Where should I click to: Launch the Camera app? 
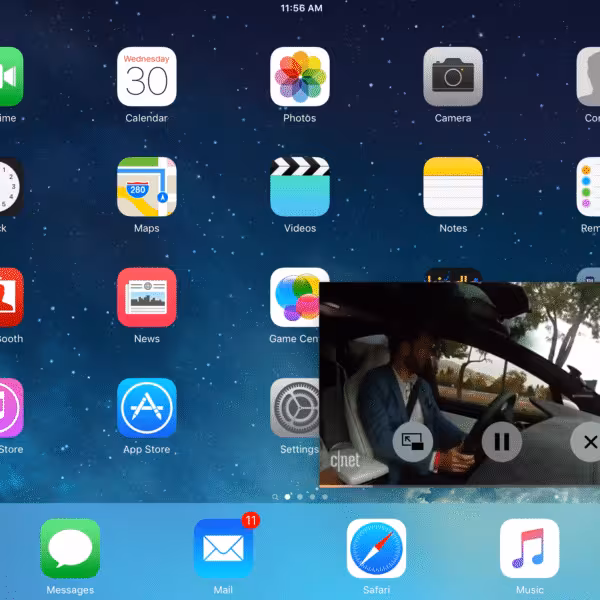453,77
